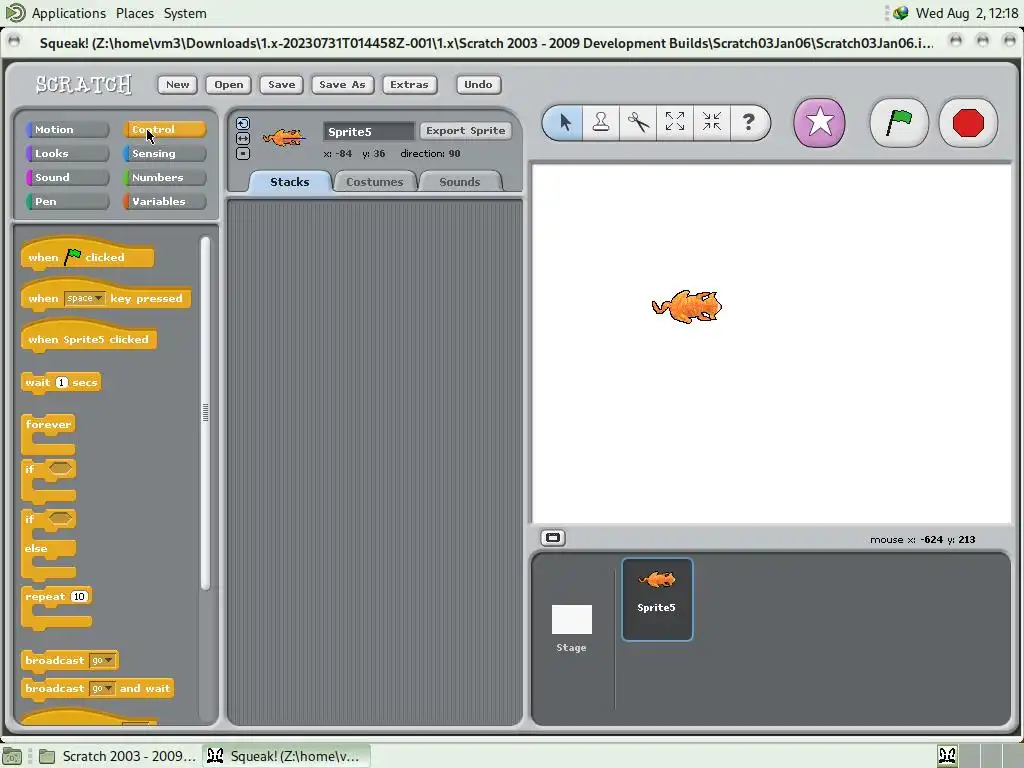Switch to the Squeak! taskbar window button

coord(286,756)
